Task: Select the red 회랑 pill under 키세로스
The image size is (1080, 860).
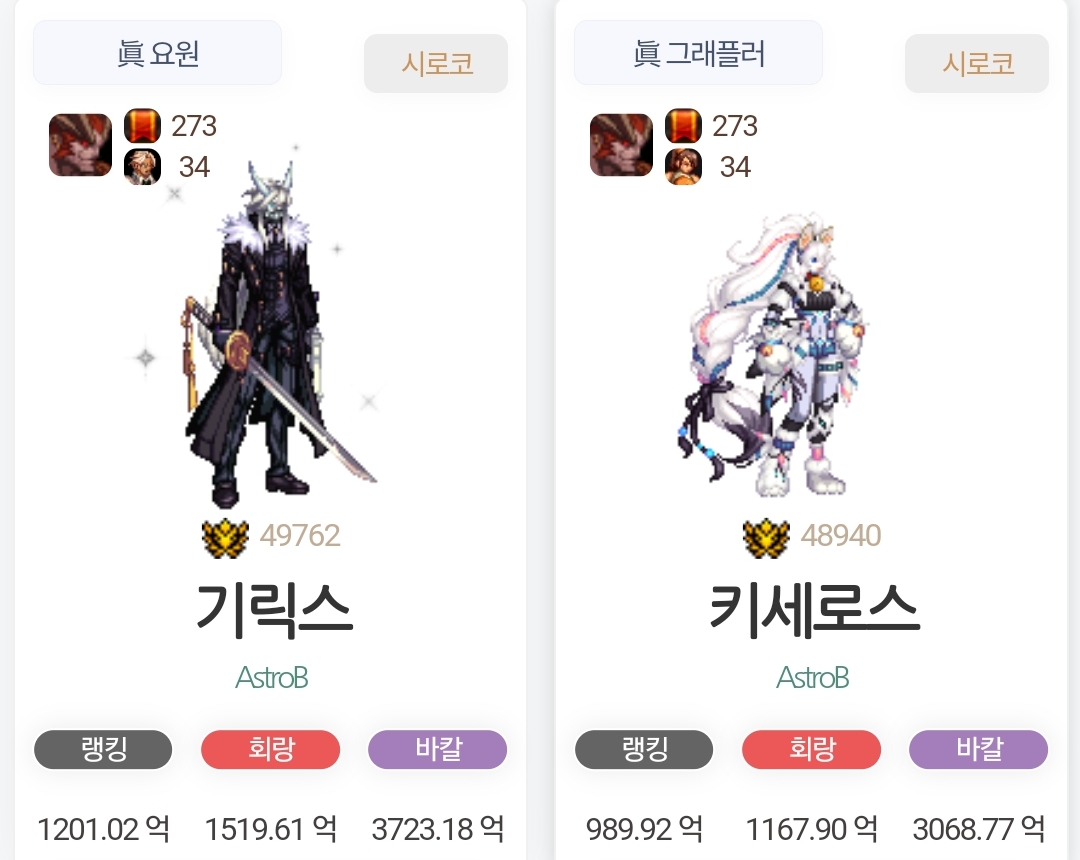Action: [x=811, y=749]
